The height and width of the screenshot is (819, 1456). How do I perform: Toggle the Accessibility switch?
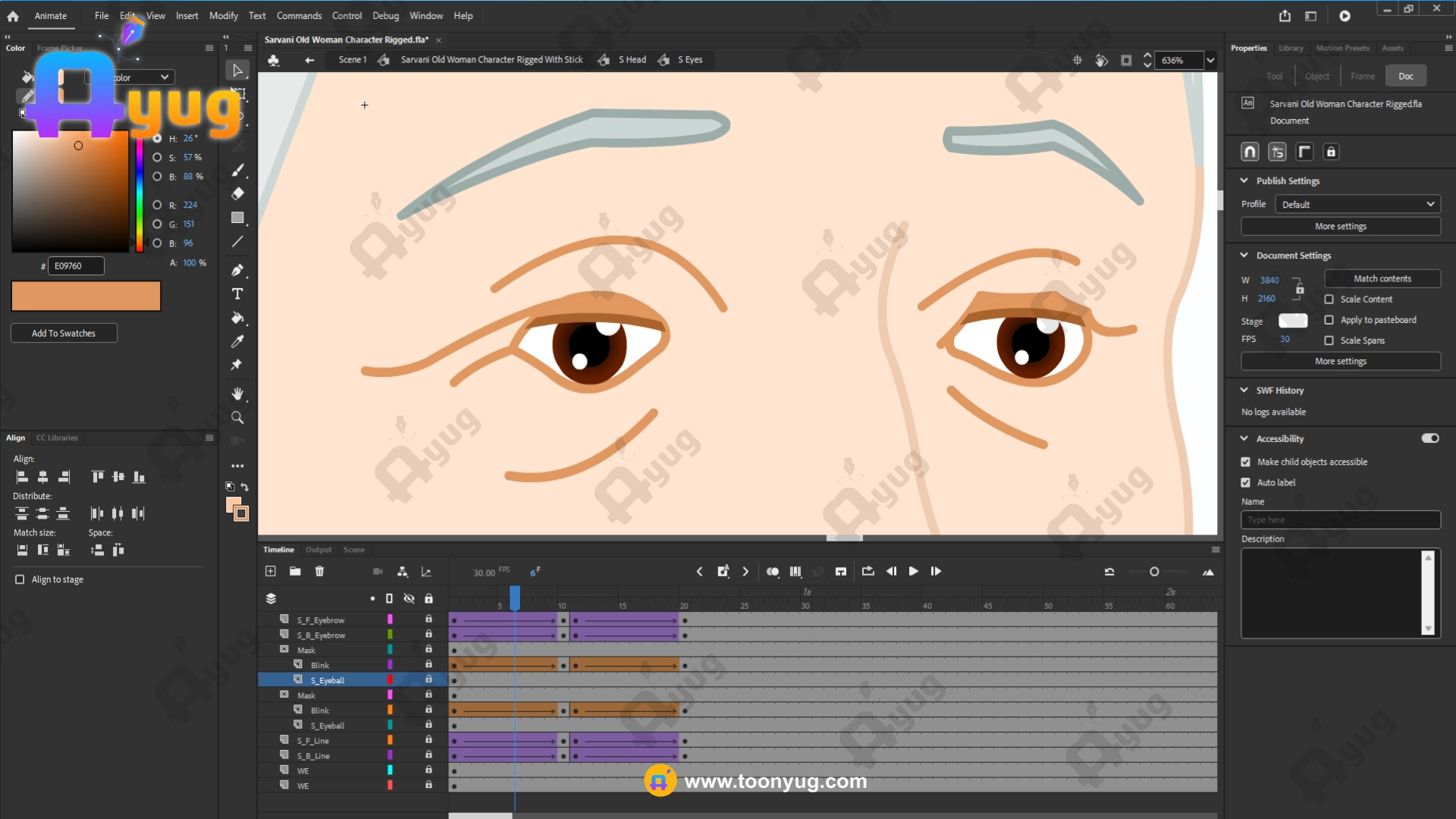point(1429,438)
